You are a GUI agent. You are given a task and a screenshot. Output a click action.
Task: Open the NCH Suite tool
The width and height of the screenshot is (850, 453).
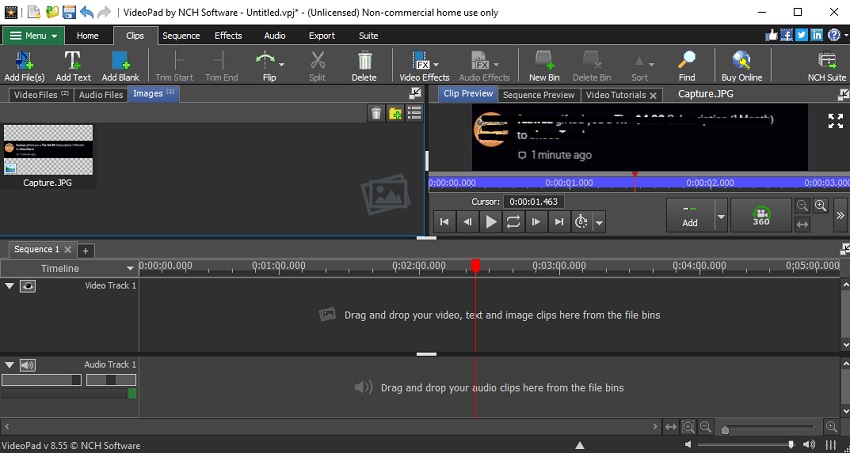click(x=827, y=66)
